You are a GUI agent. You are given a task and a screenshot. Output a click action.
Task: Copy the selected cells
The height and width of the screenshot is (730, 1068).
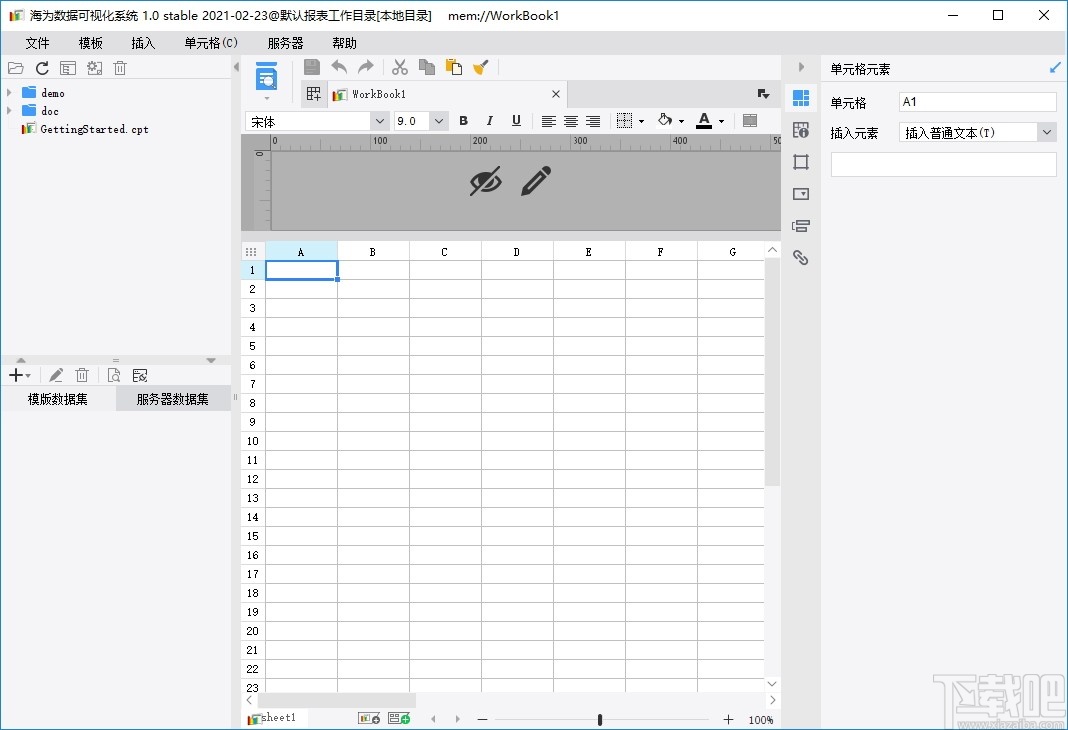[427, 67]
